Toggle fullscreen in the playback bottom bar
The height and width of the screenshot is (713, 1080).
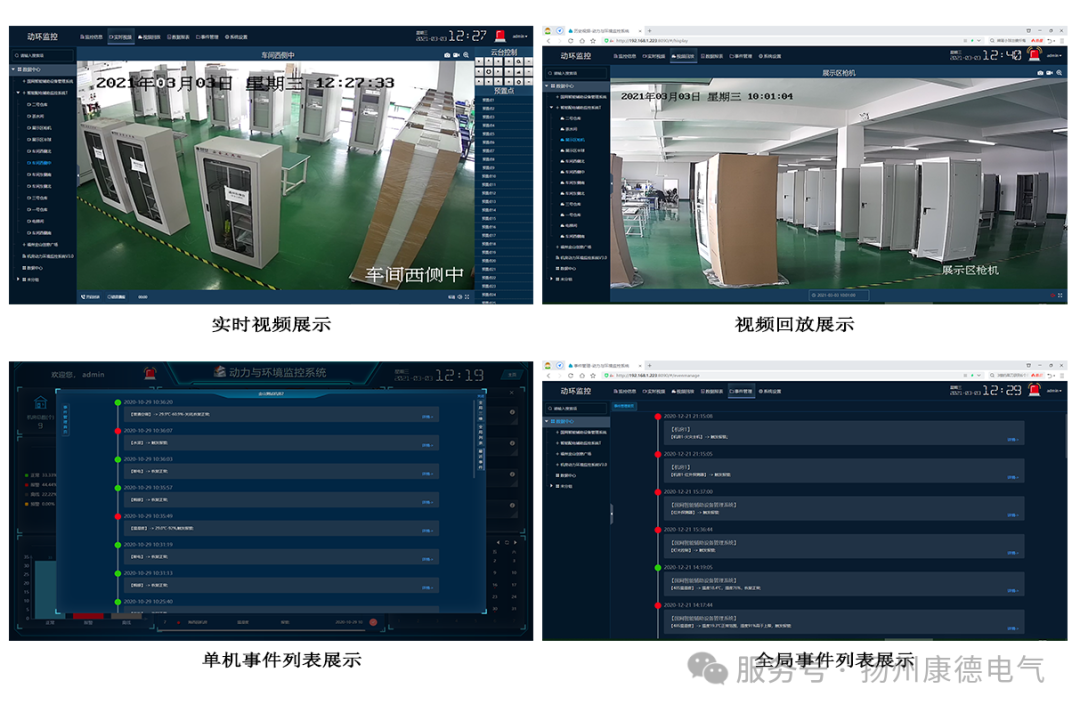click(x=1061, y=296)
